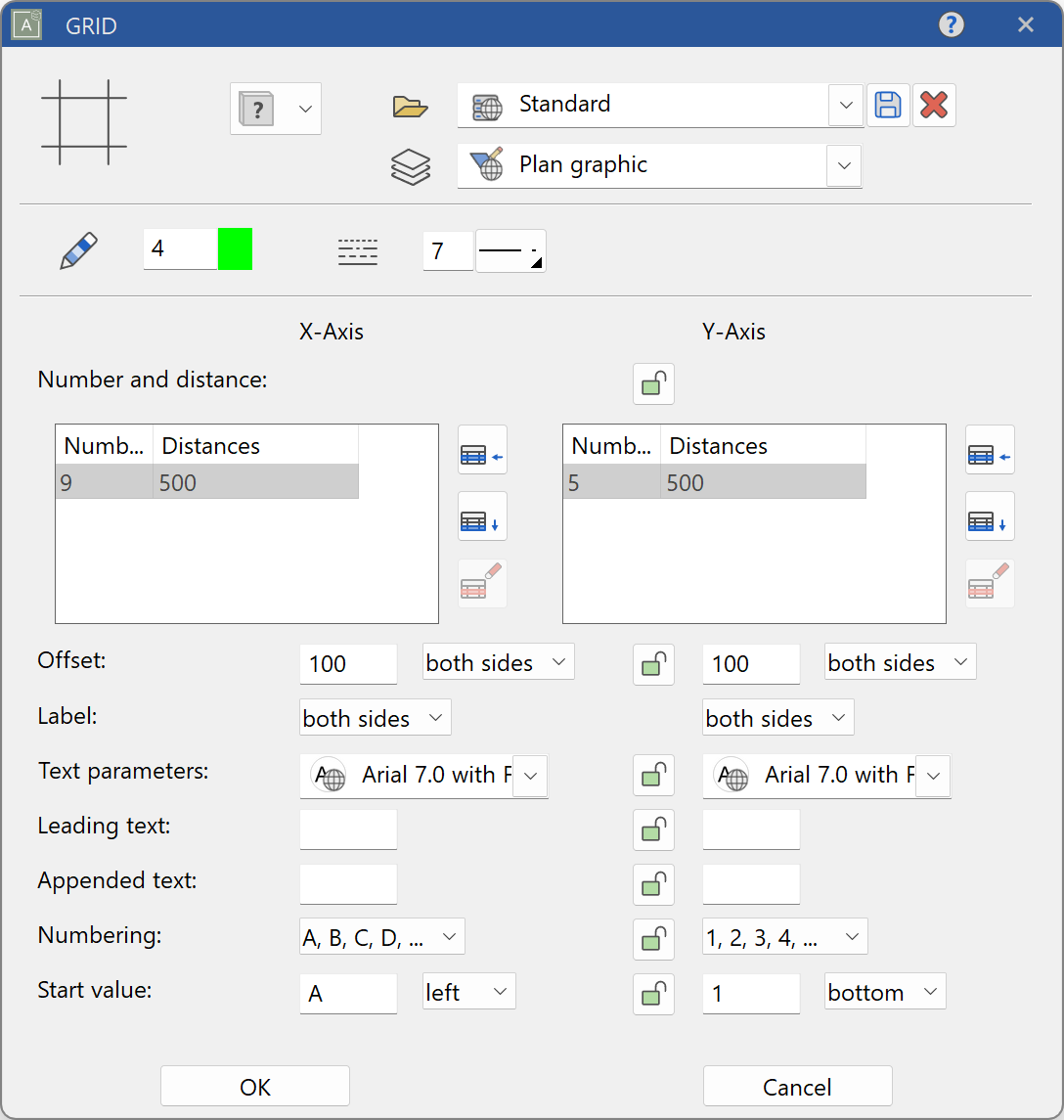
Task: Click the layer stack icon beside Plan graphic
Action: 410,166
